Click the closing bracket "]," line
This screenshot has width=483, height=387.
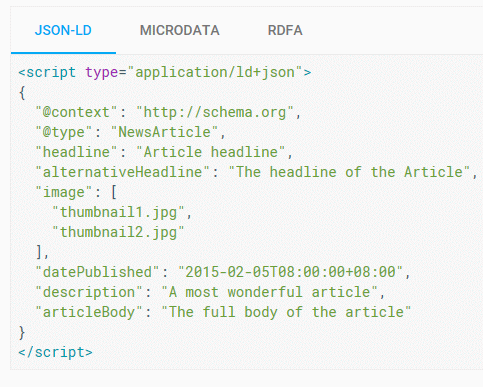point(42,252)
